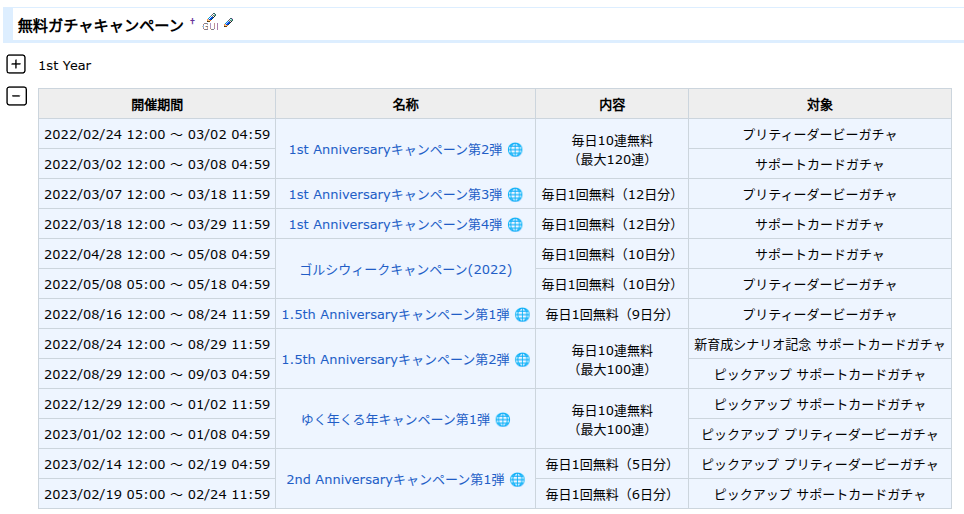This screenshot has width=964, height=514.
Task: Select date cell 2022/08/29 12:00 ～ 09/03 04:59
Action: [157, 374]
